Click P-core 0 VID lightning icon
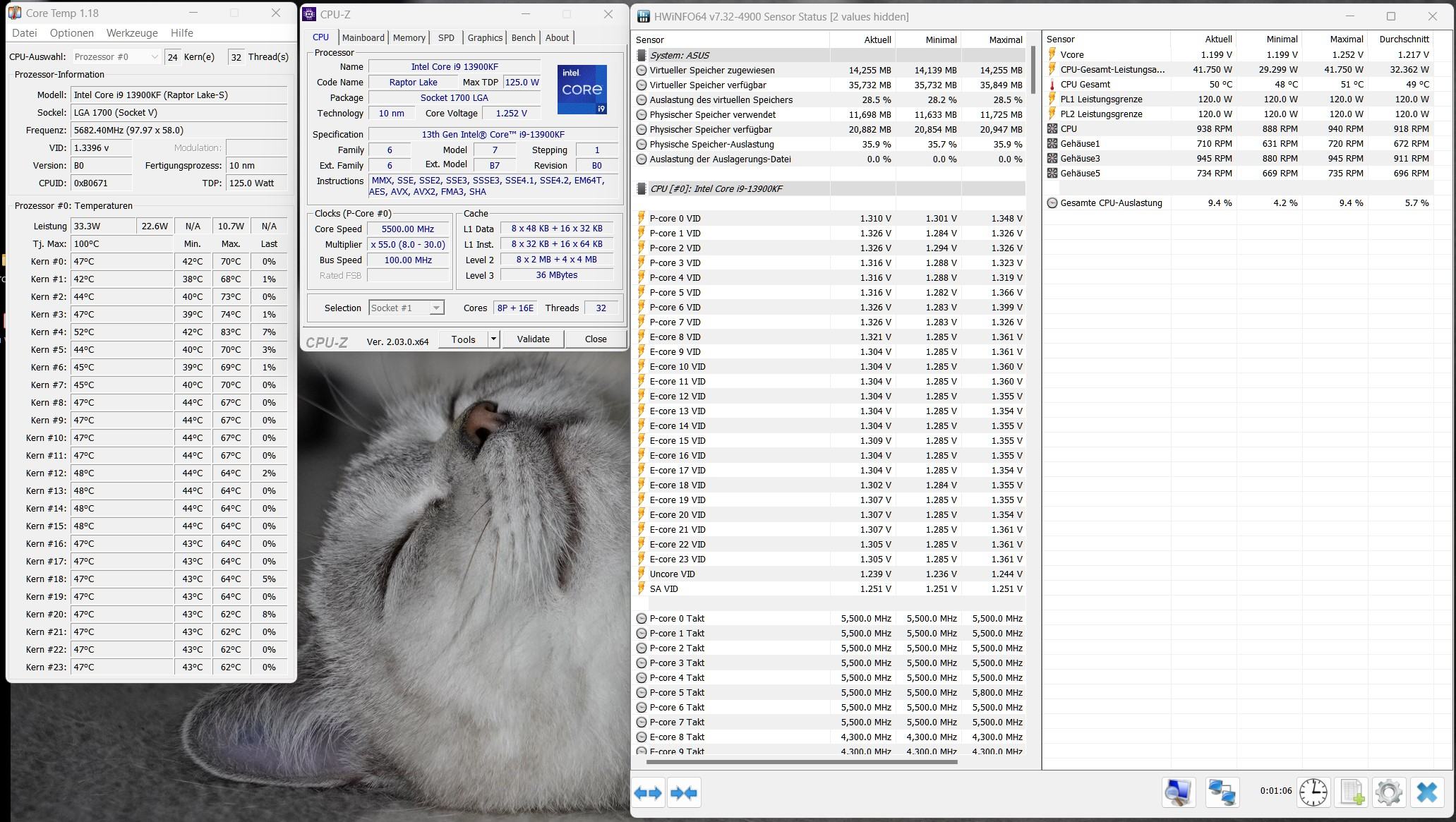Screen dimensions: 1456x822 [x=642, y=218]
